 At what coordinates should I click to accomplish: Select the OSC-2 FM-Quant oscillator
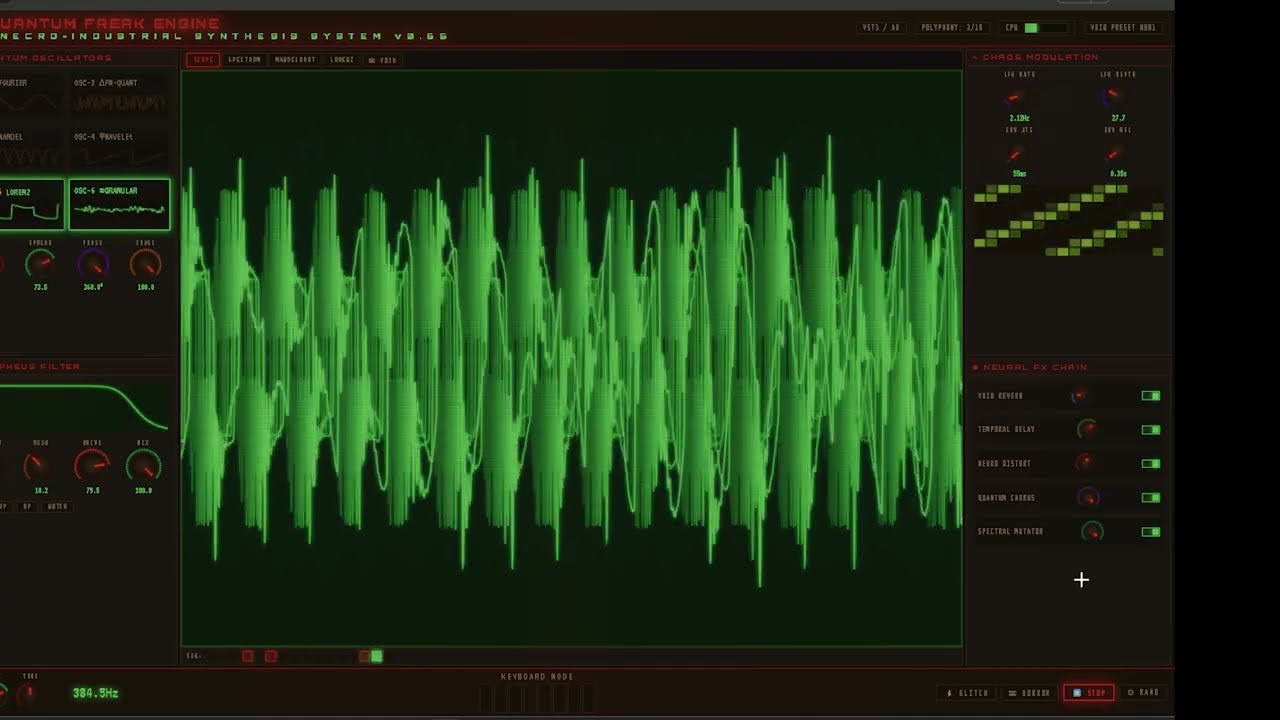click(119, 95)
